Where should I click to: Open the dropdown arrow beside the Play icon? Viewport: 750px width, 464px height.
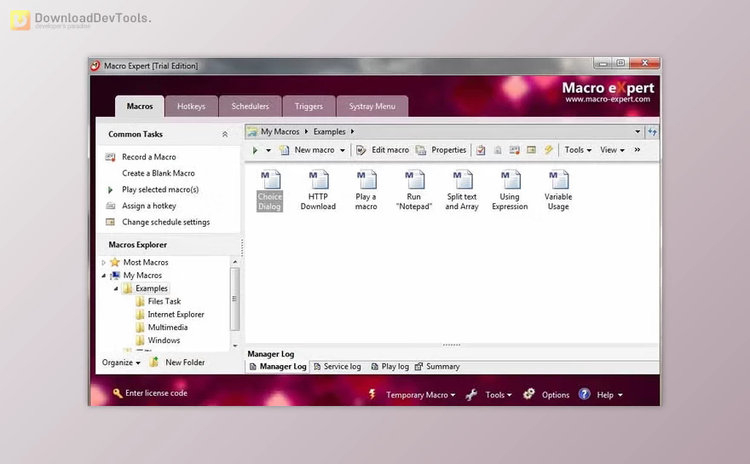(x=268, y=150)
